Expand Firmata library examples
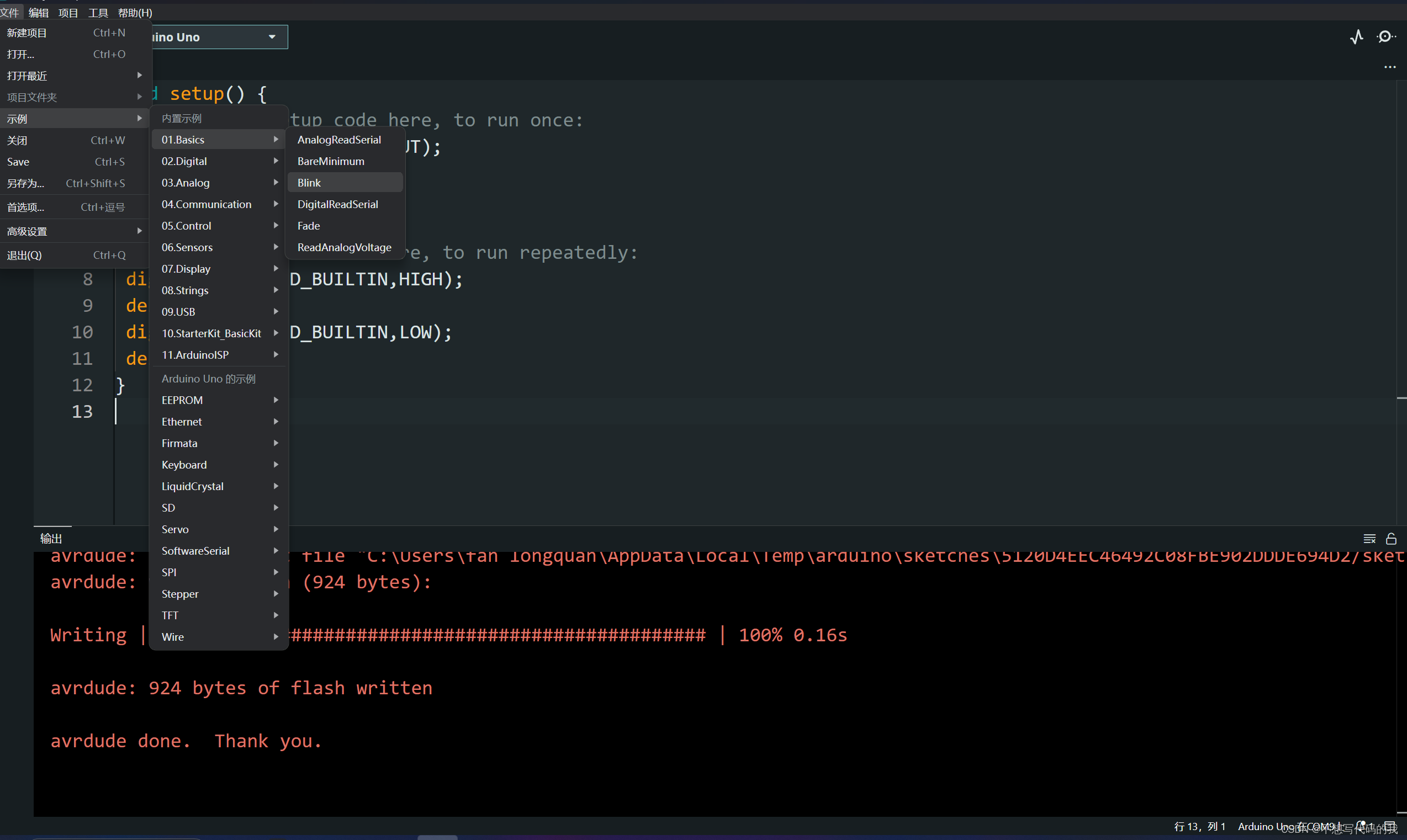The height and width of the screenshot is (840, 1407). click(220, 443)
